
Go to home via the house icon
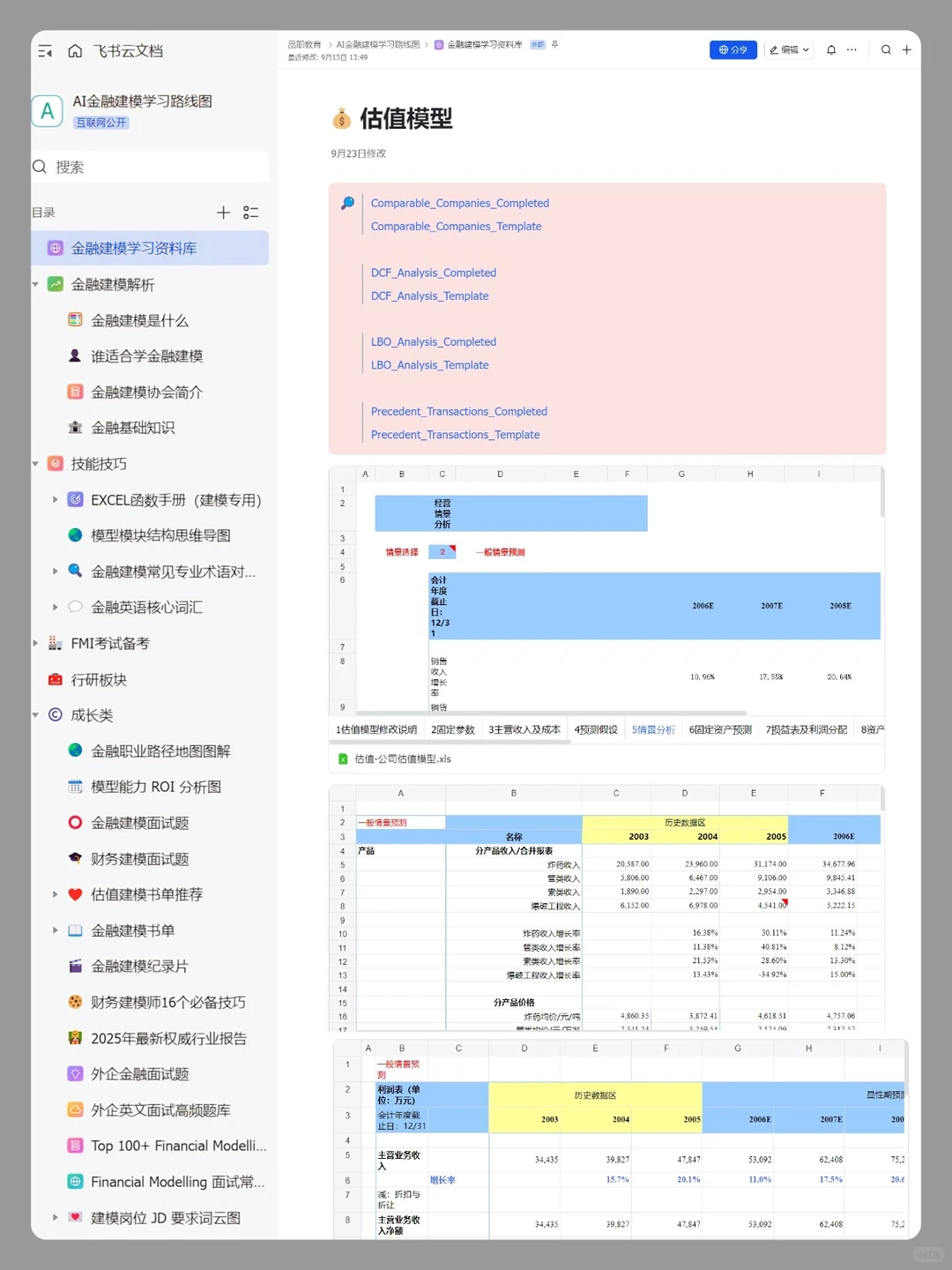75,51
